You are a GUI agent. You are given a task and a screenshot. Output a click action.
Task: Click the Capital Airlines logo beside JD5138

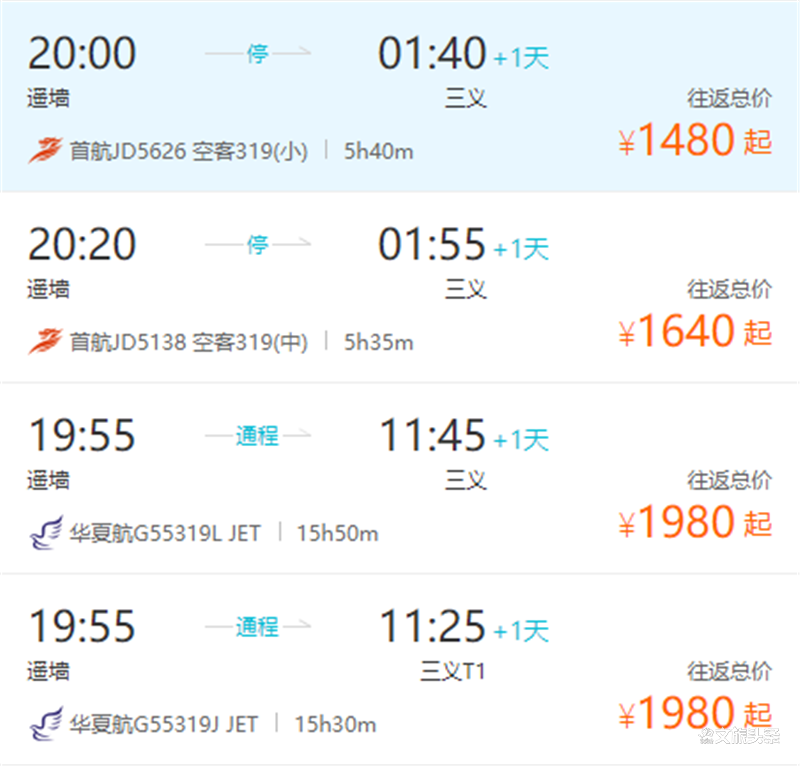(x=44, y=342)
